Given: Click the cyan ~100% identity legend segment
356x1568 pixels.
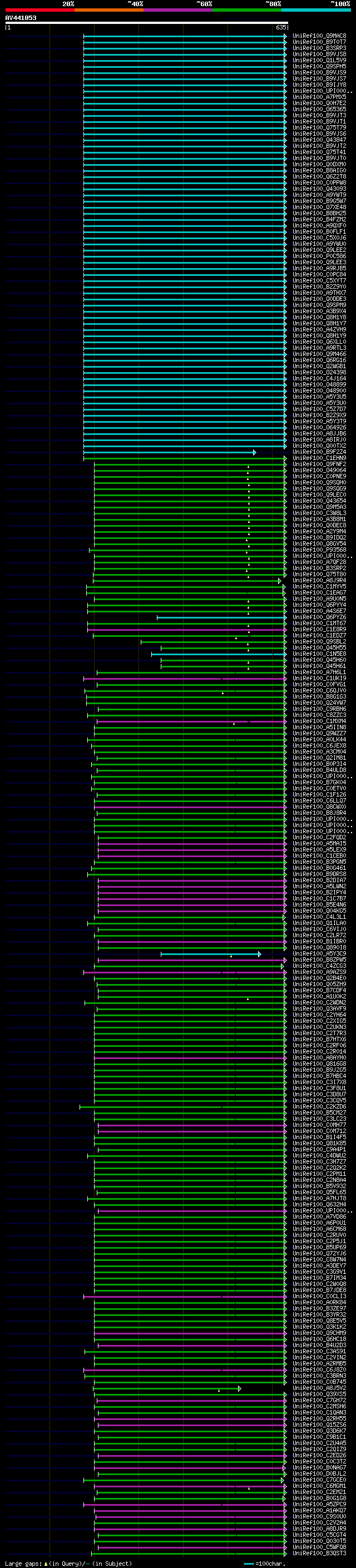Looking at the screenshot, I should tap(316, 11).
